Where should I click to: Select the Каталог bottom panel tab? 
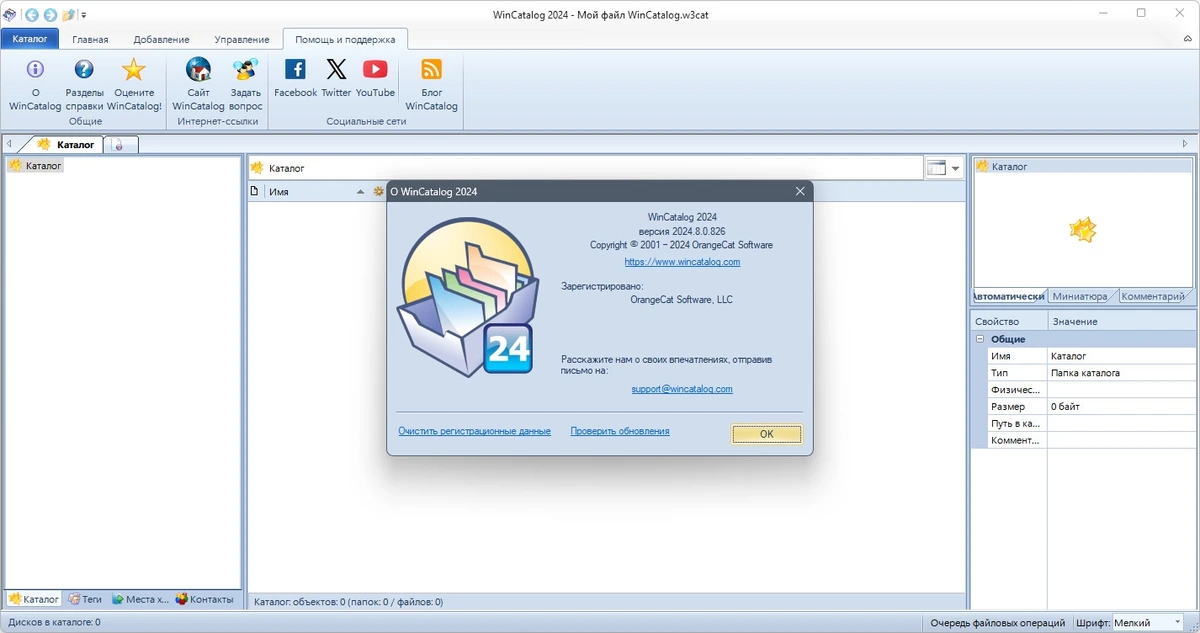(x=34, y=599)
